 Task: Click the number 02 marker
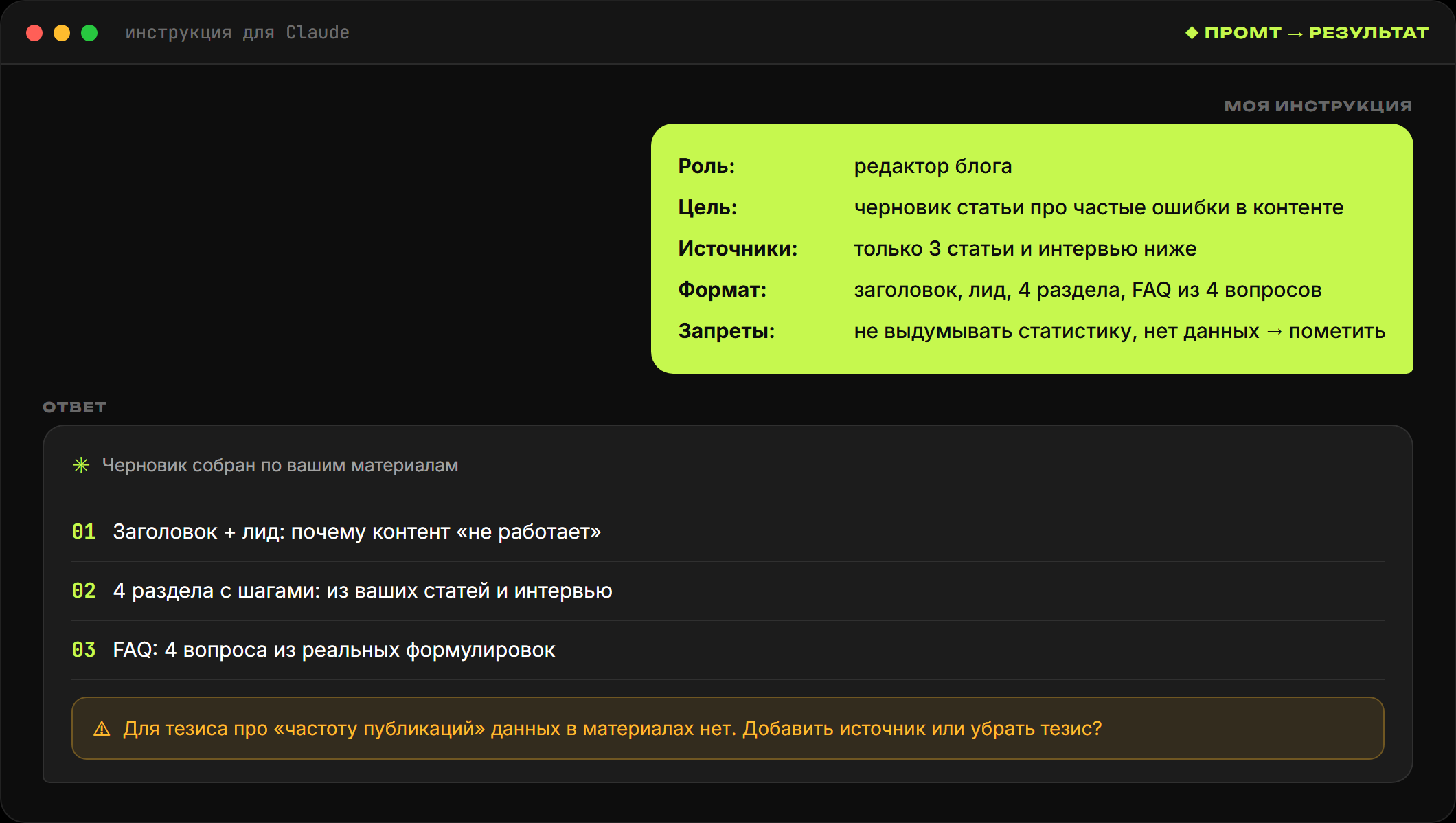click(x=84, y=591)
